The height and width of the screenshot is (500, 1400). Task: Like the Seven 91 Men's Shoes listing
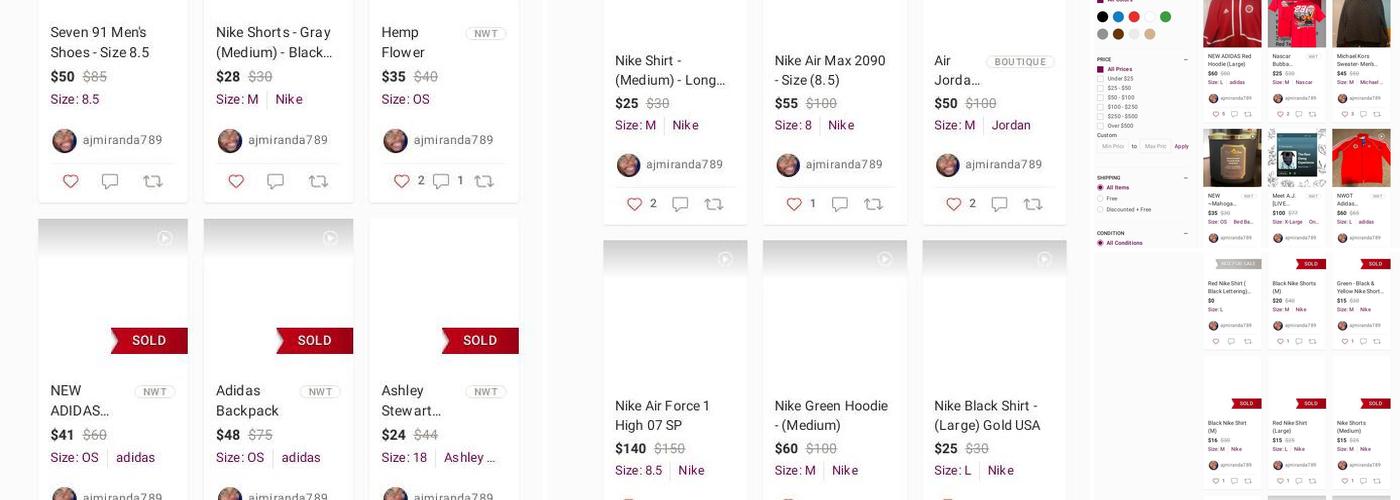70,181
